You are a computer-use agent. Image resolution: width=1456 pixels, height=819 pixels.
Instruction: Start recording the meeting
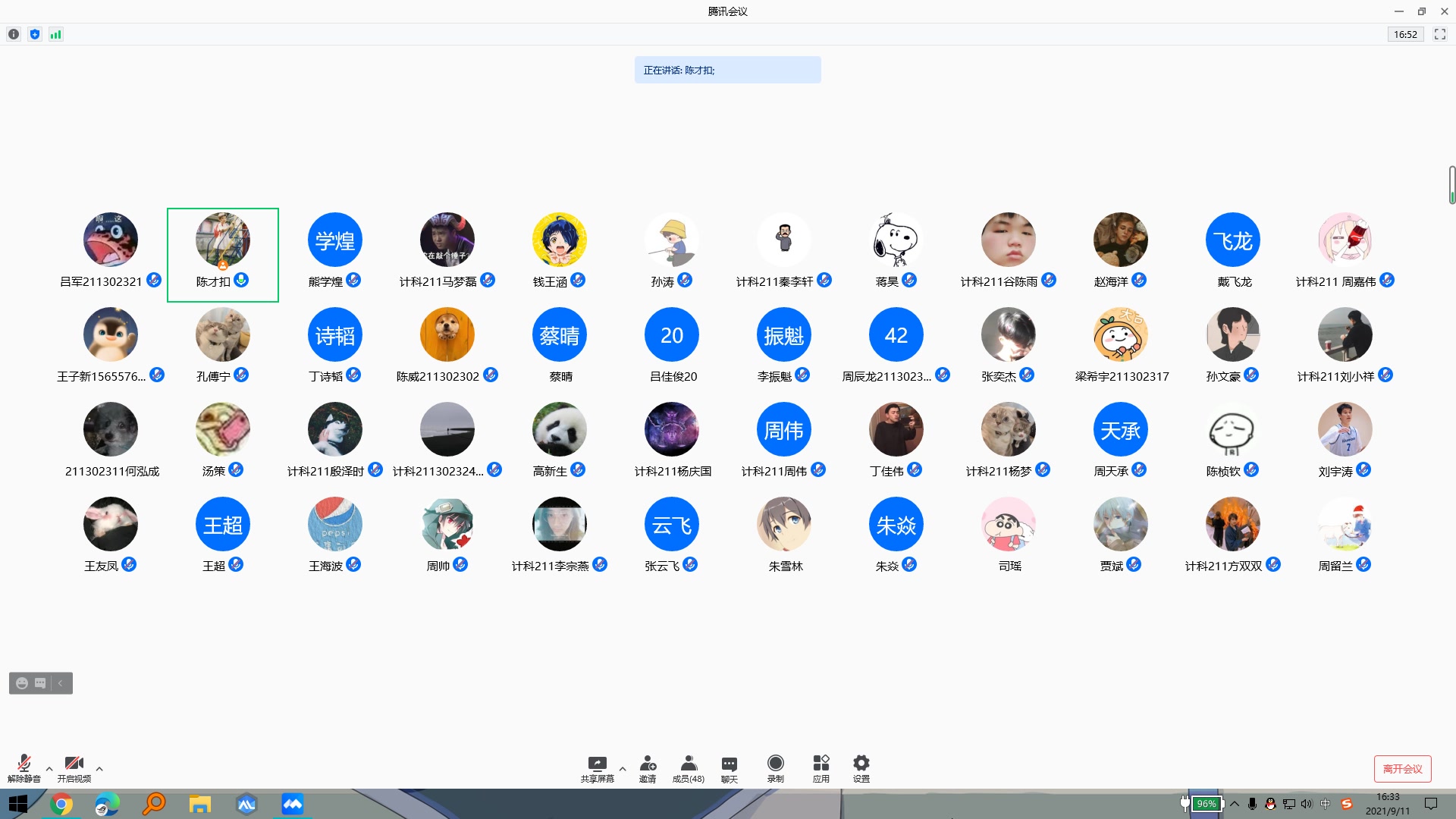click(x=775, y=767)
